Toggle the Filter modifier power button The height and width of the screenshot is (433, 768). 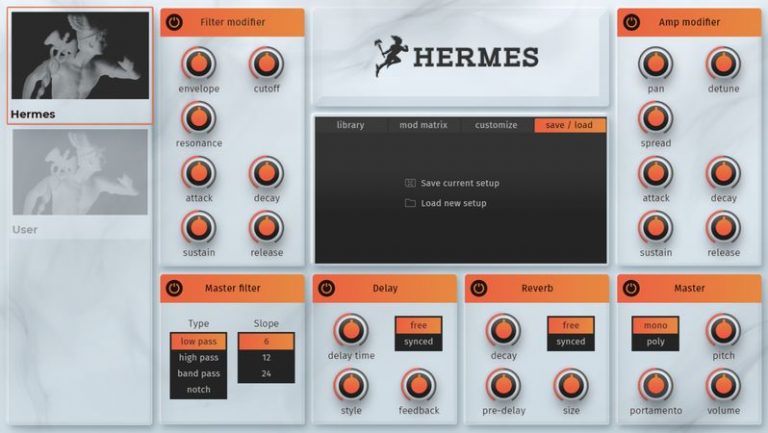pos(174,22)
